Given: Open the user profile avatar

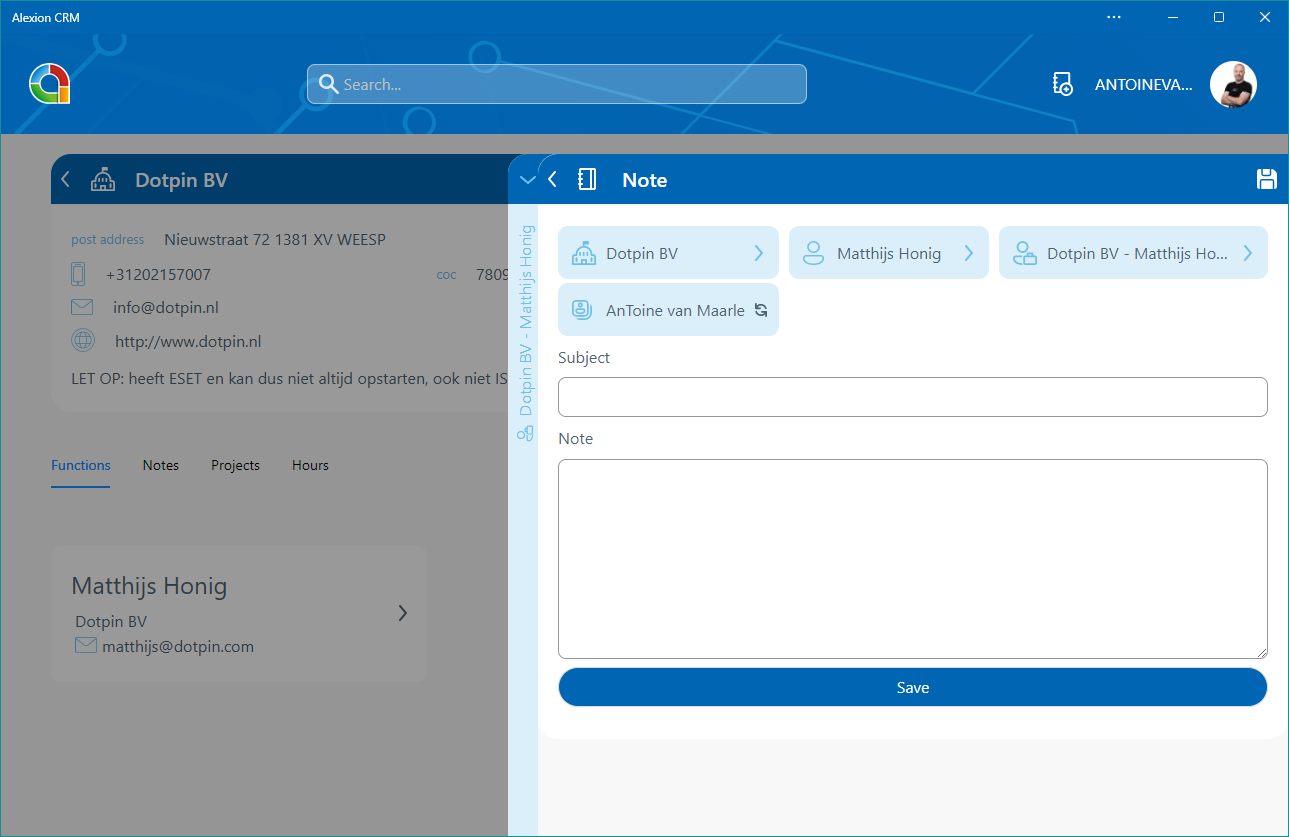Looking at the screenshot, I should 1233,85.
